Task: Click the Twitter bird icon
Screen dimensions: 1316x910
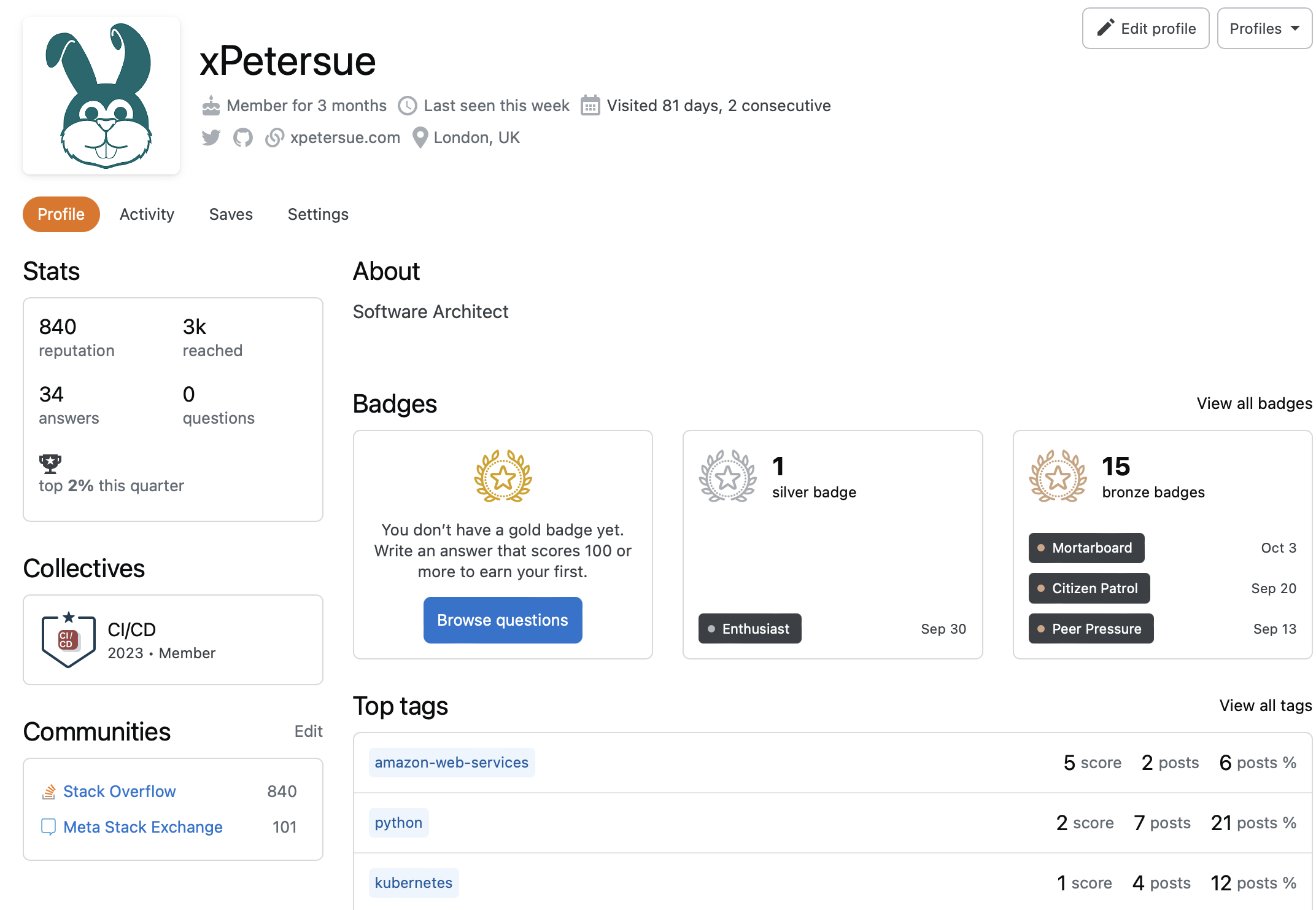Action: 211,138
